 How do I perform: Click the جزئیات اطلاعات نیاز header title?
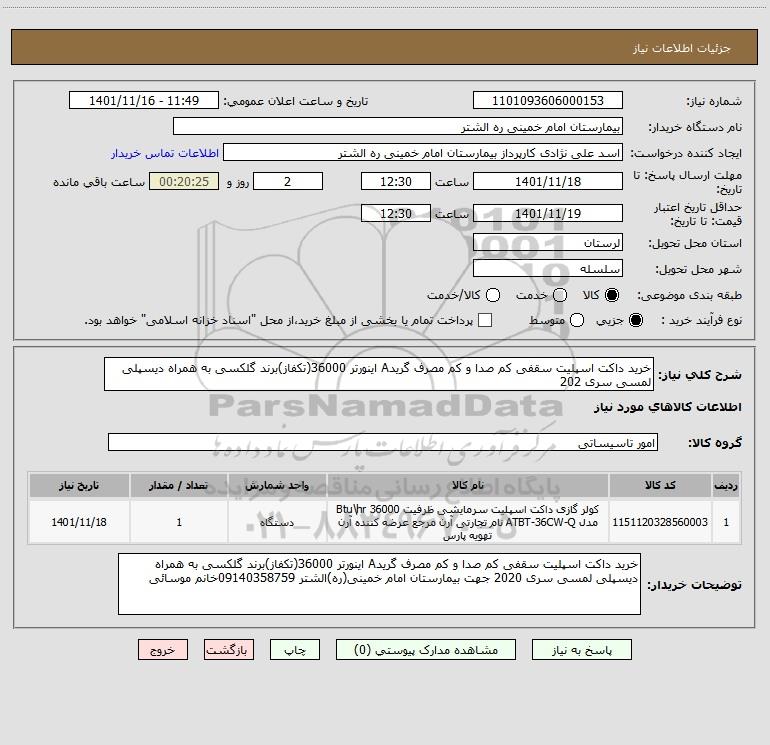pyautogui.click(x=682, y=48)
